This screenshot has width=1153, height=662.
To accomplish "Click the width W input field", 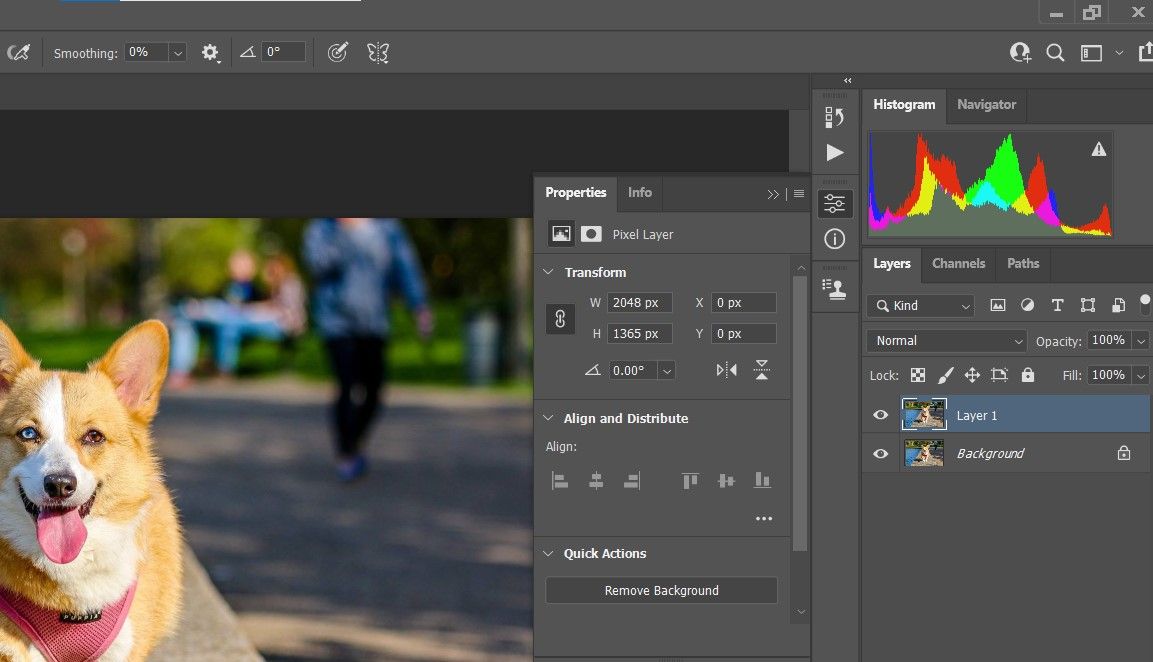I will click(x=640, y=303).
